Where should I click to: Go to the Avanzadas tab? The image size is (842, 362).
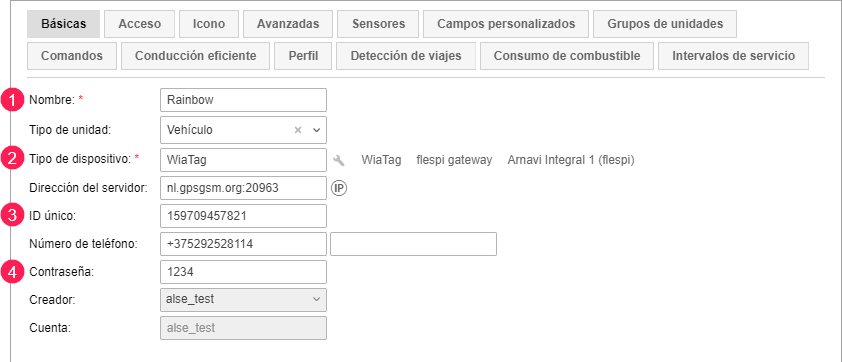coord(288,24)
